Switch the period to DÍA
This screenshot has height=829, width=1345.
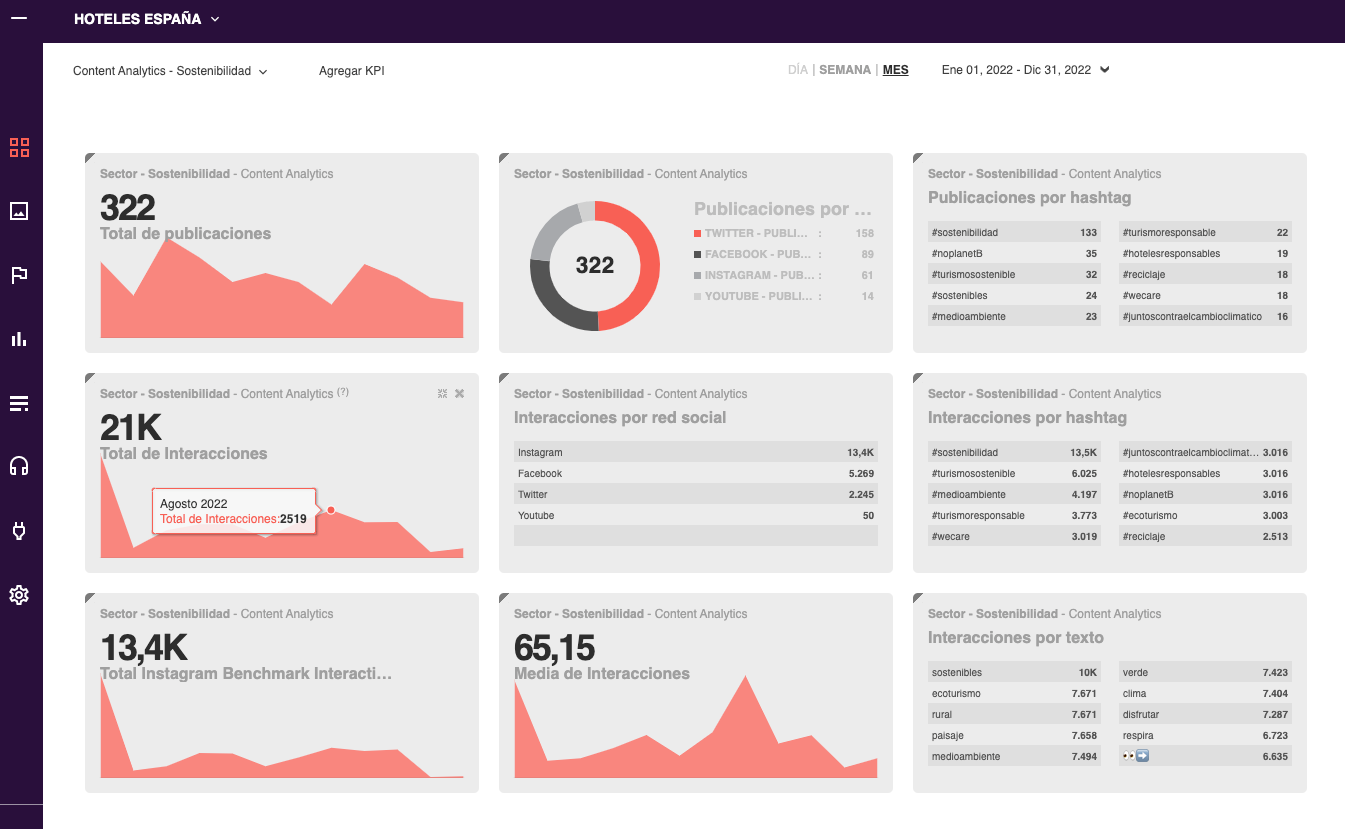(797, 69)
